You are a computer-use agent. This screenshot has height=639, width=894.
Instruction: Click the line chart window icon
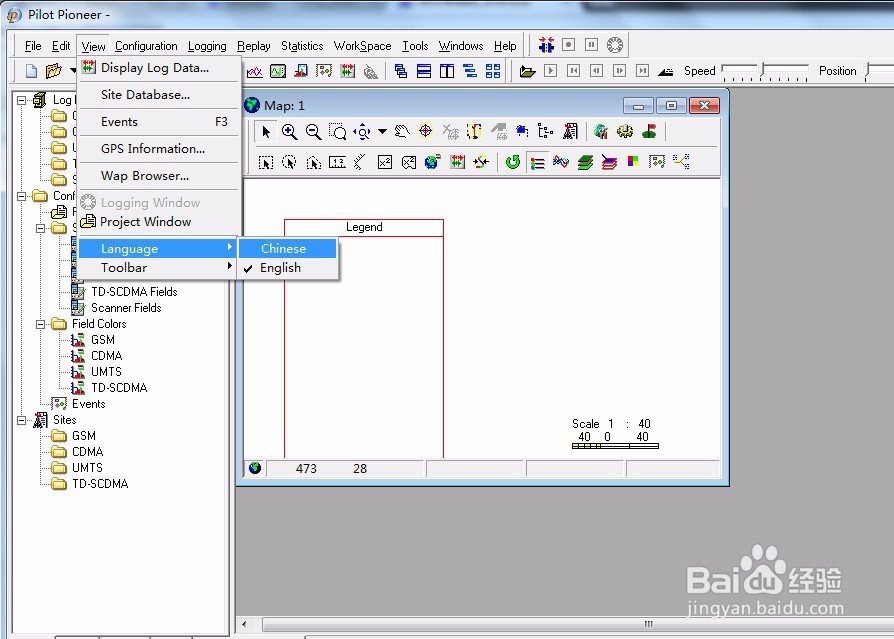(254, 71)
